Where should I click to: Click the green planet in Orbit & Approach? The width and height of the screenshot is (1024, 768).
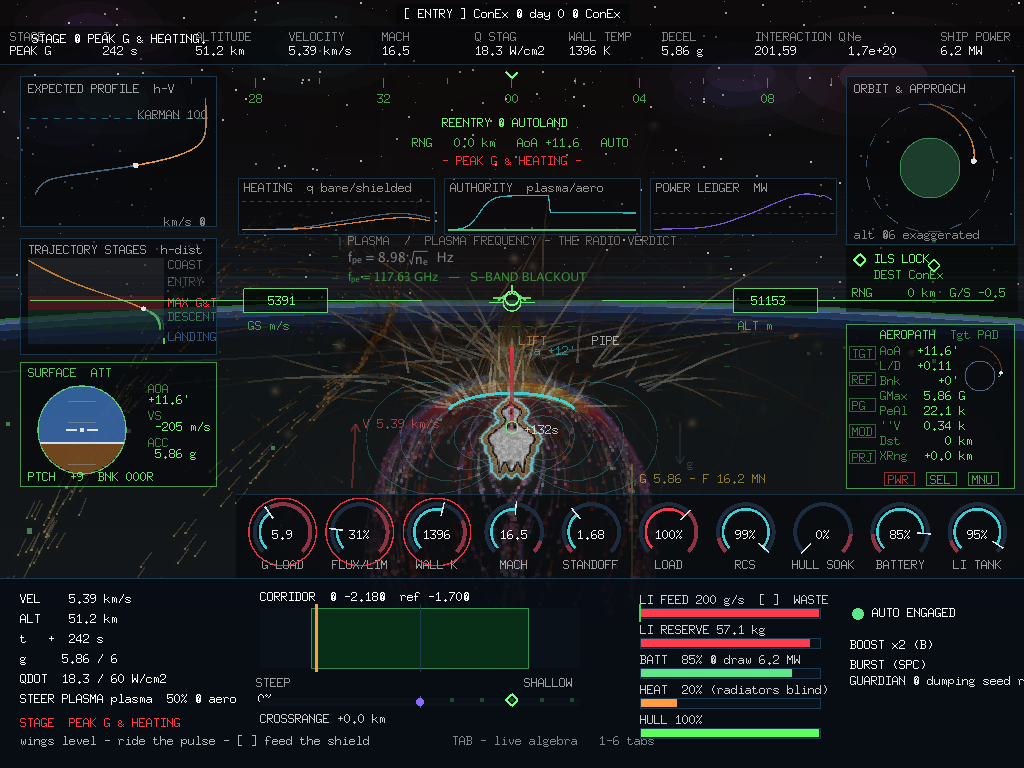coord(929,168)
